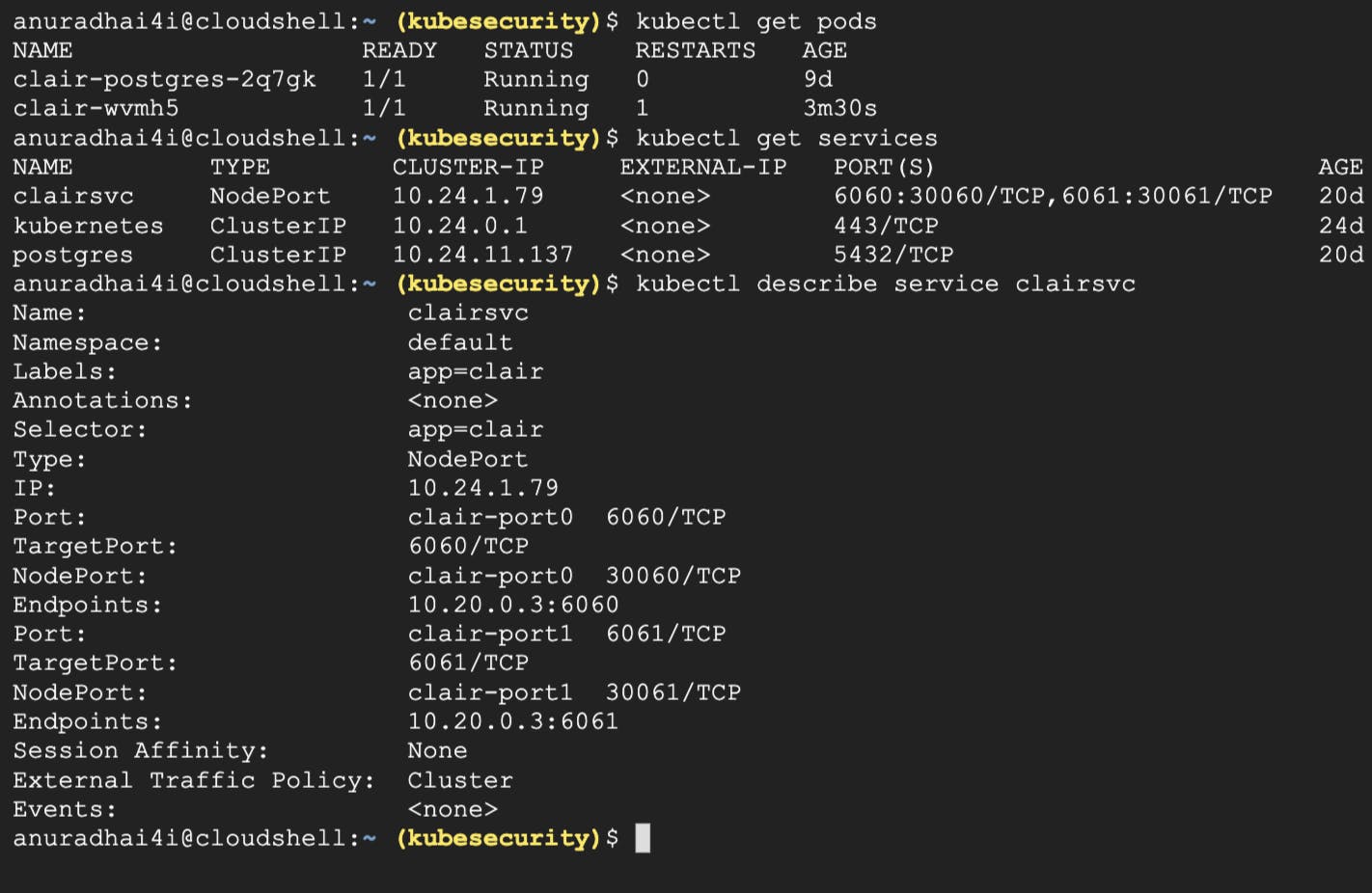Click the clairsvc entry in services list

tap(73, 196)
